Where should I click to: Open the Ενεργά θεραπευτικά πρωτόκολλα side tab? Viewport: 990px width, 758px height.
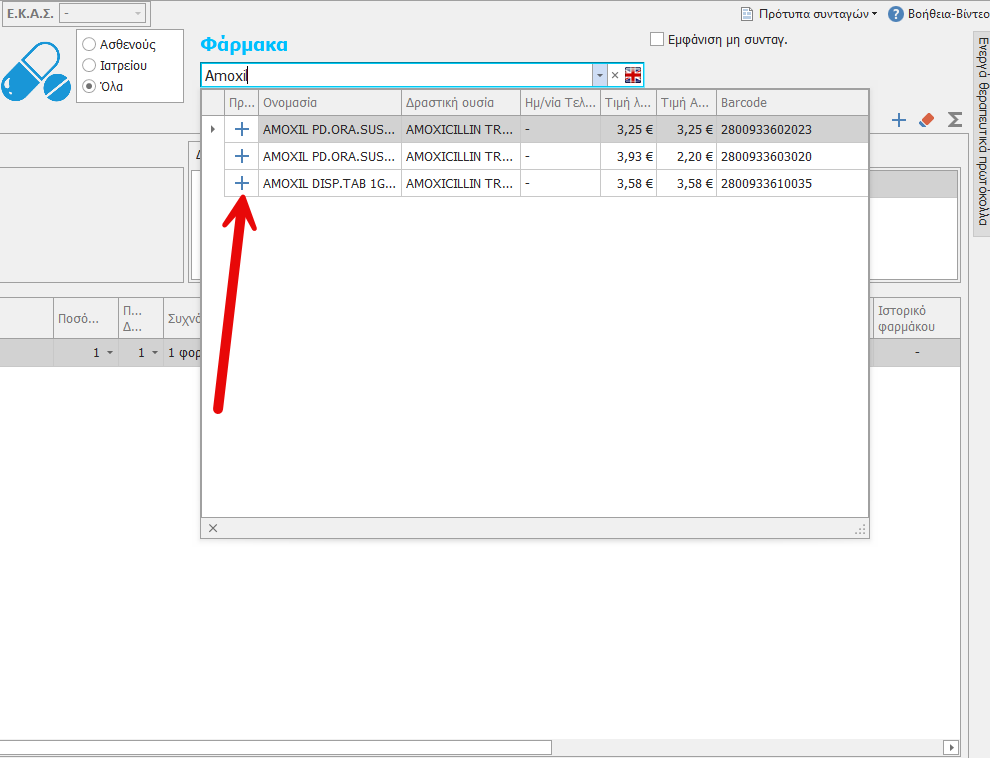click(x=982, y=133)
